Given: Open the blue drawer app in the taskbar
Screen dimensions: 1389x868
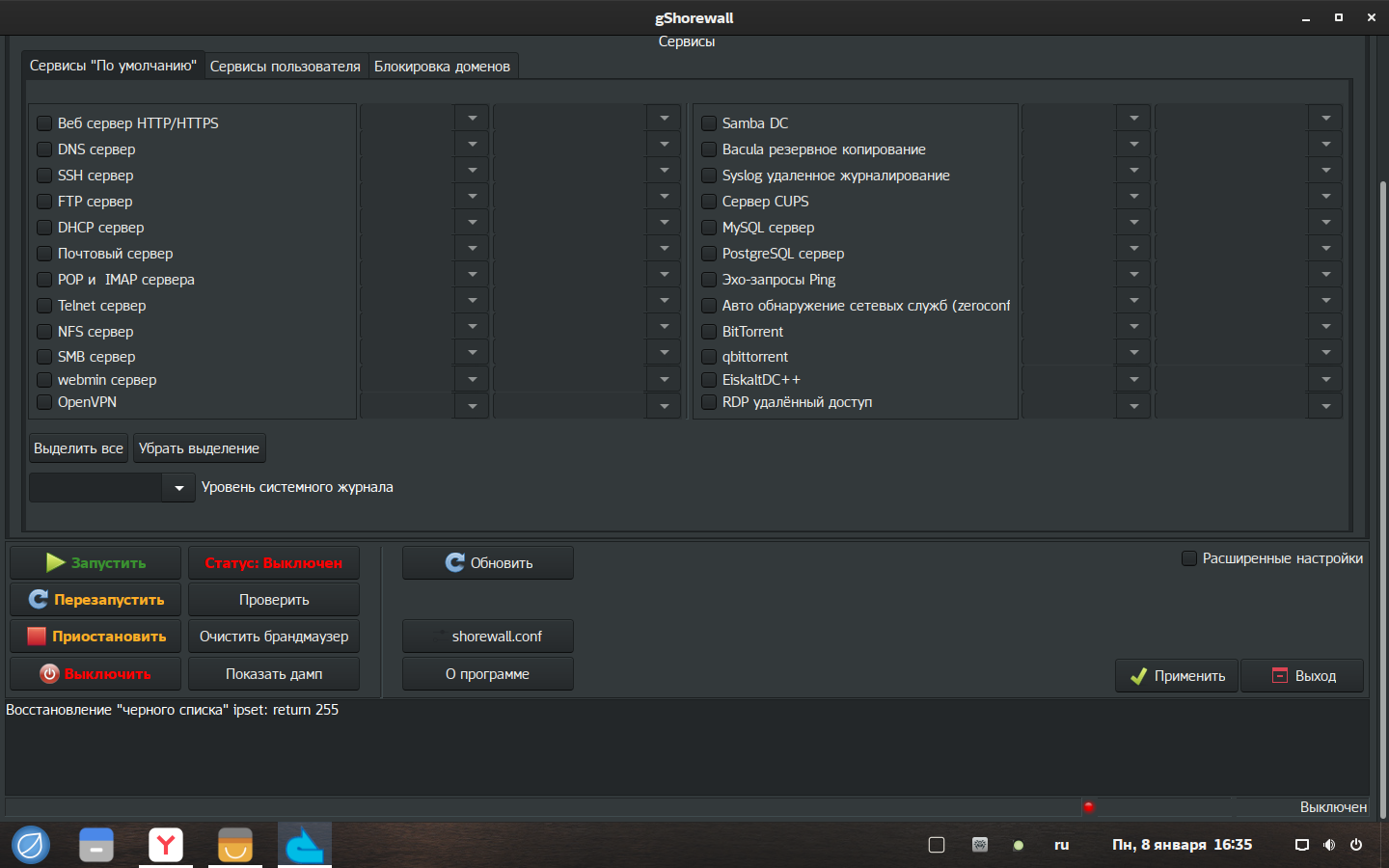Looking at the screenshot, I should click(x=96, y=846).
